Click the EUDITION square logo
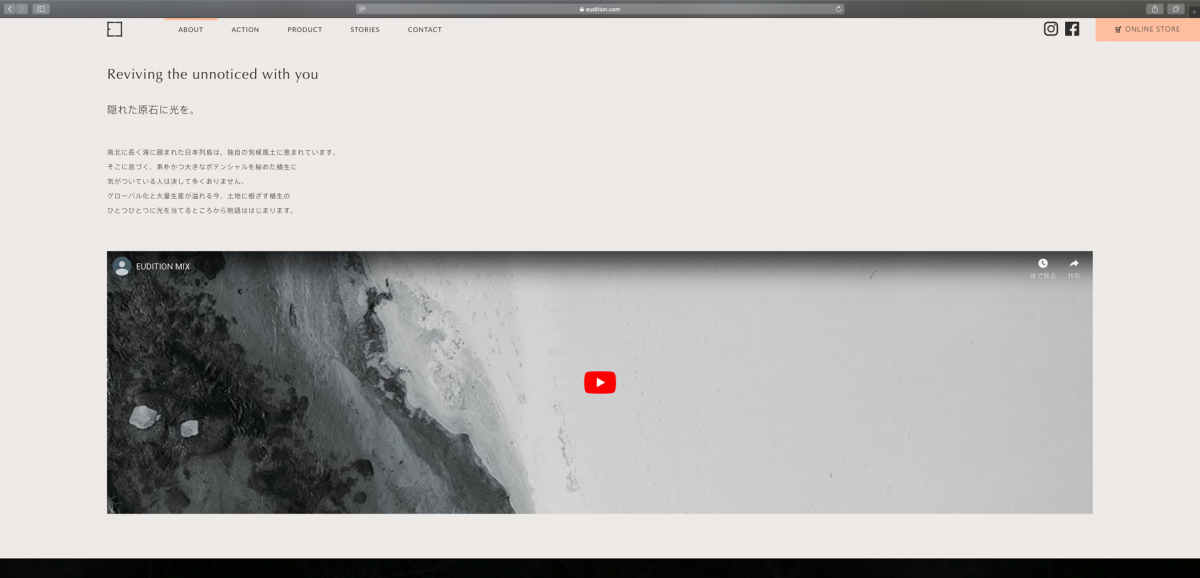This screenshot has height=578, width=1200. 115,29
